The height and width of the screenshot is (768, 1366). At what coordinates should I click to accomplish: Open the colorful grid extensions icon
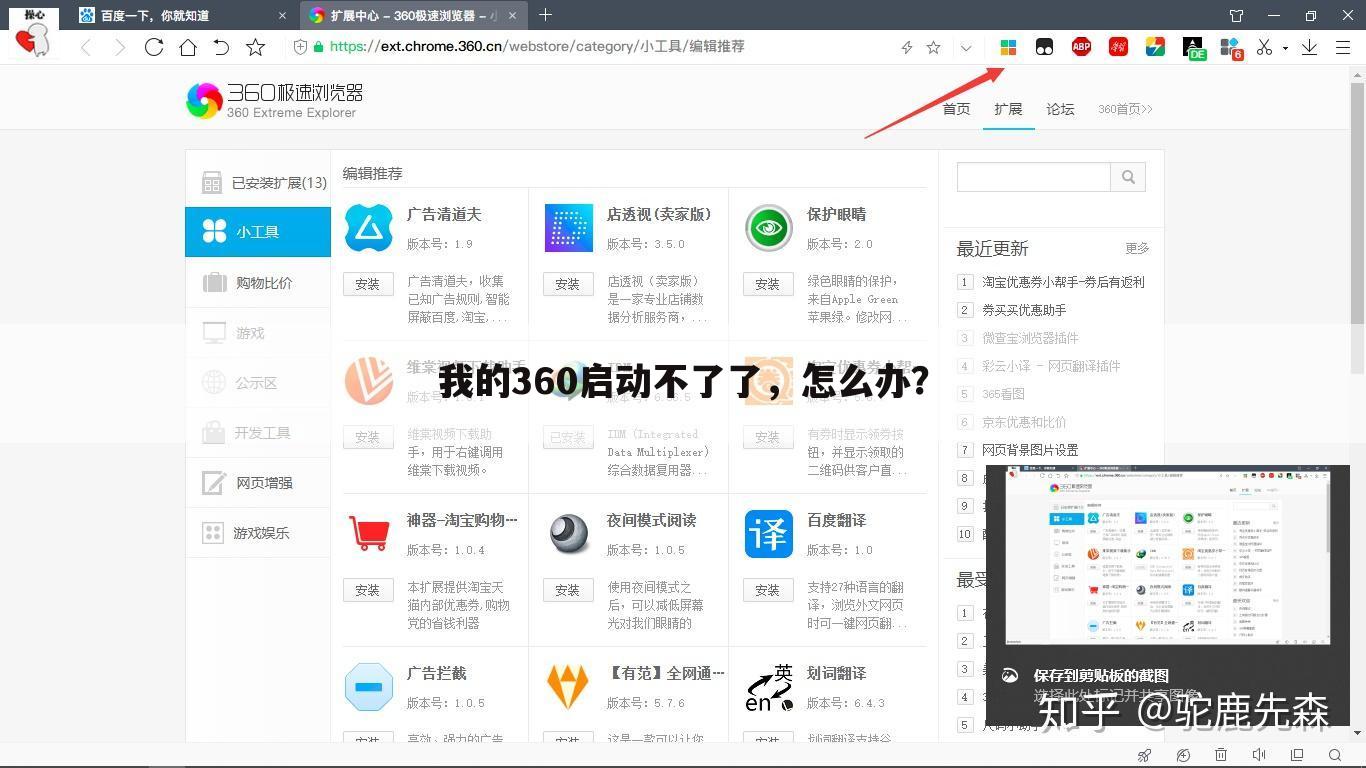point(1008,47)
